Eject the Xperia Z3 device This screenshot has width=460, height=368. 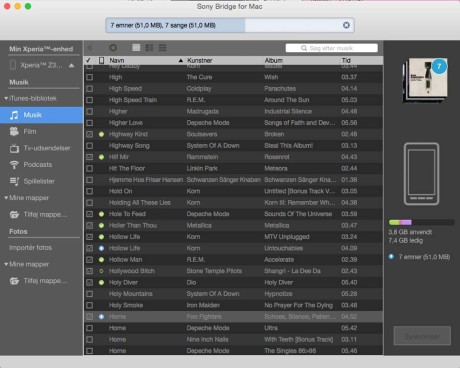click(x=71, y=65)
